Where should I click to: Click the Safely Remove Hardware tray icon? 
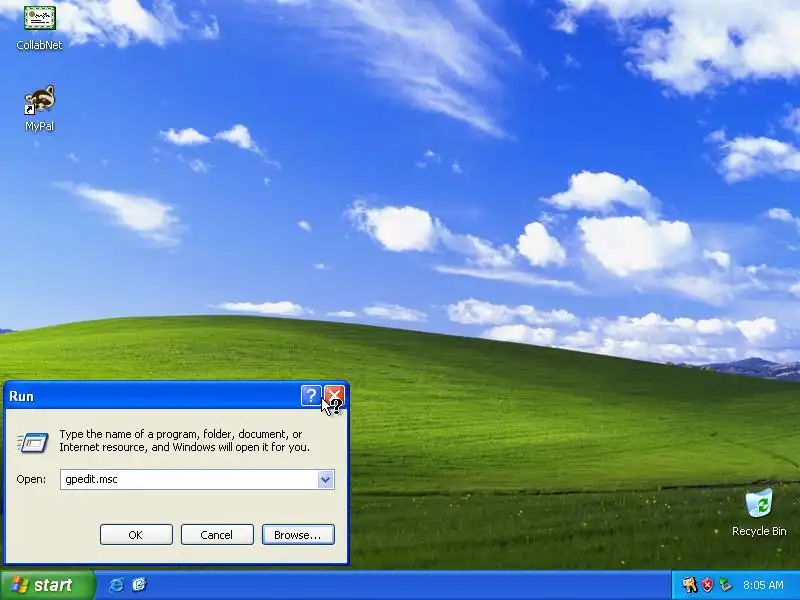click(x=724, y=585)
